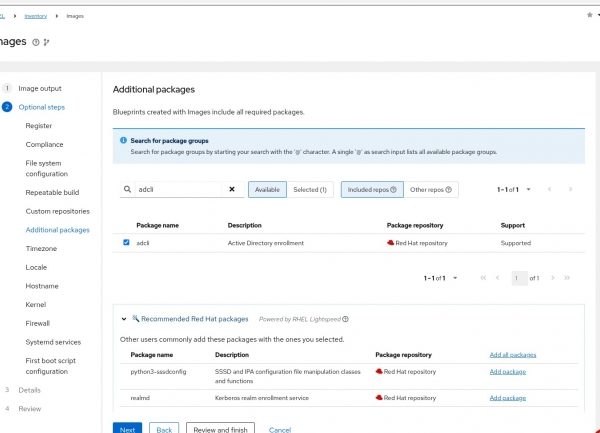
Task: Click the package search input field
Action: pyautogui.click(x=178, y=189)
